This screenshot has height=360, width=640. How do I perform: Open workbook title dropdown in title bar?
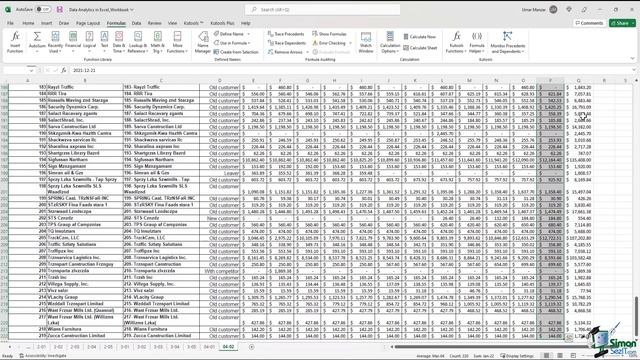[132, 9]
